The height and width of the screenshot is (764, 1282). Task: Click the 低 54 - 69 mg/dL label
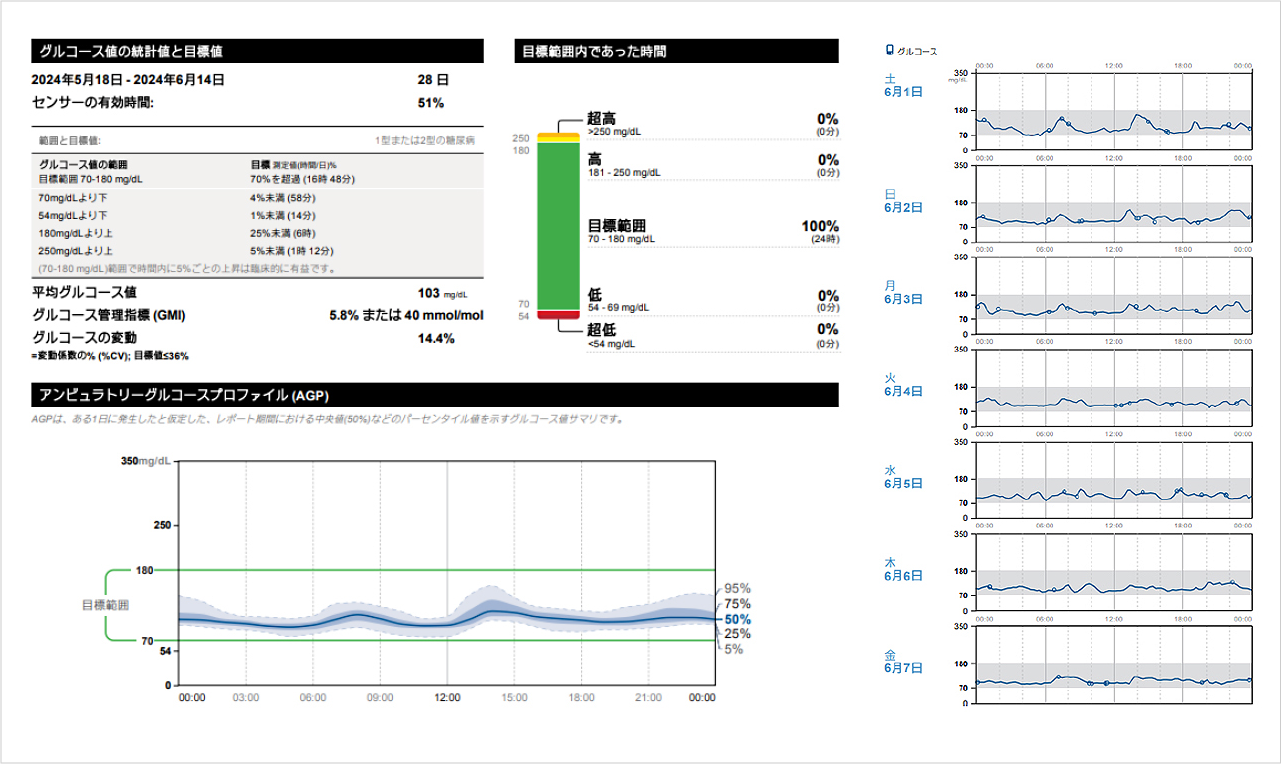[x=620, y=300]
